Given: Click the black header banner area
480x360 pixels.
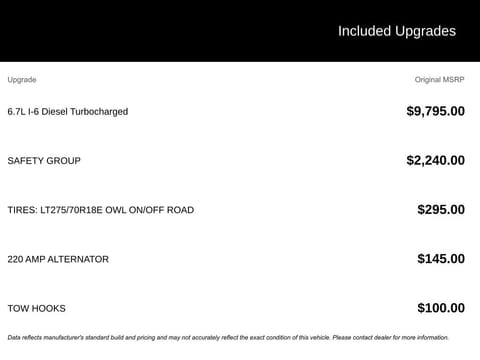Looking at the screenshot, I should click(240, 31).
